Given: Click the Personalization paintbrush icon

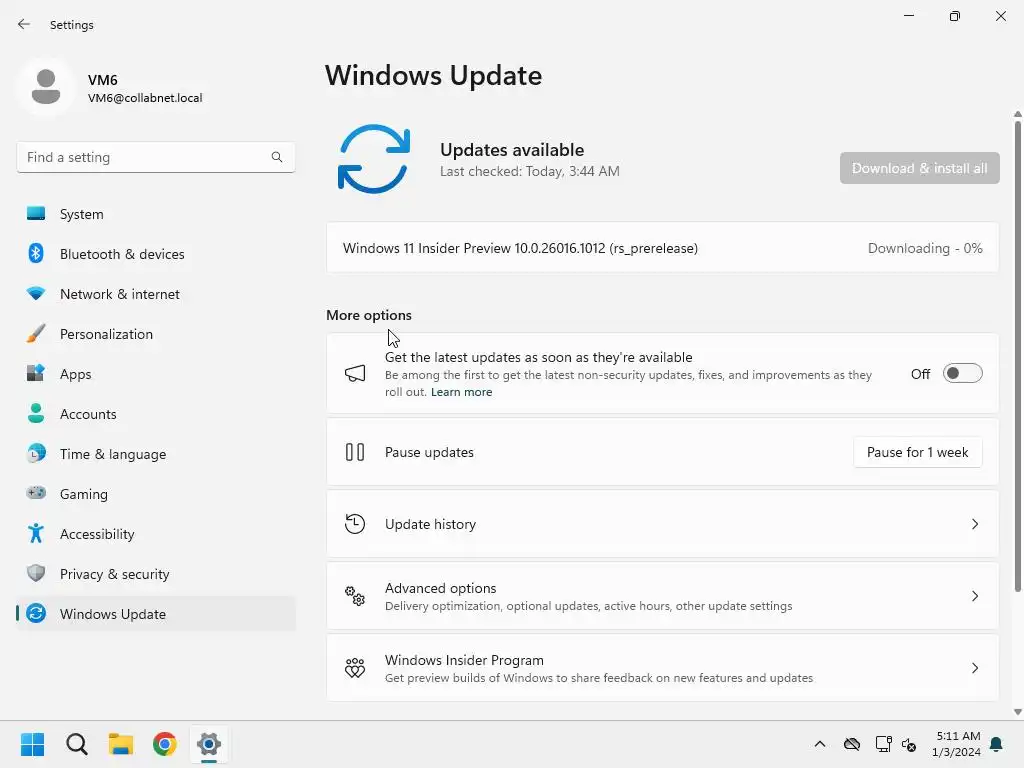Looking at the screenshot, I should [36, 334].
